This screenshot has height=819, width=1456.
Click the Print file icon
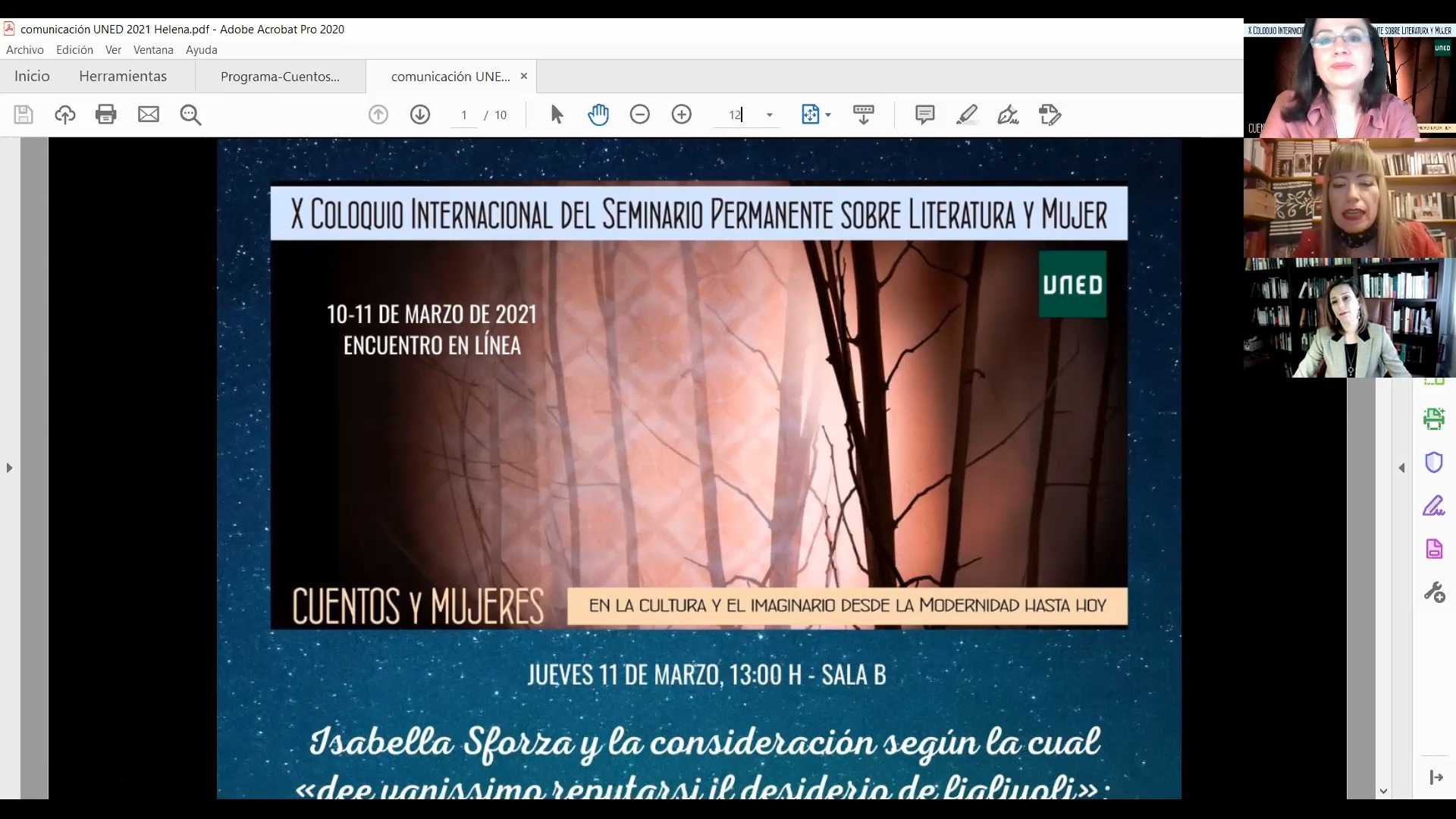click(106, 115)
